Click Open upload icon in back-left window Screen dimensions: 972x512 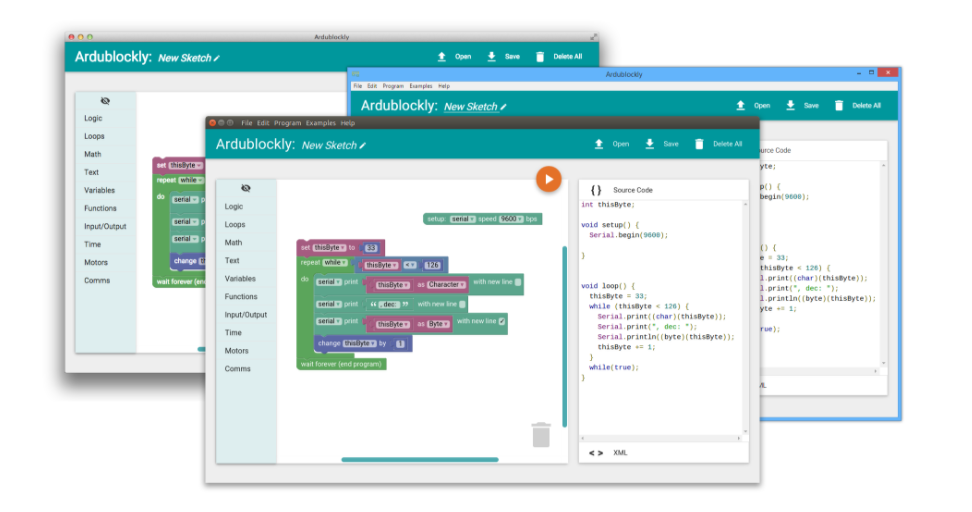point(441,56)
